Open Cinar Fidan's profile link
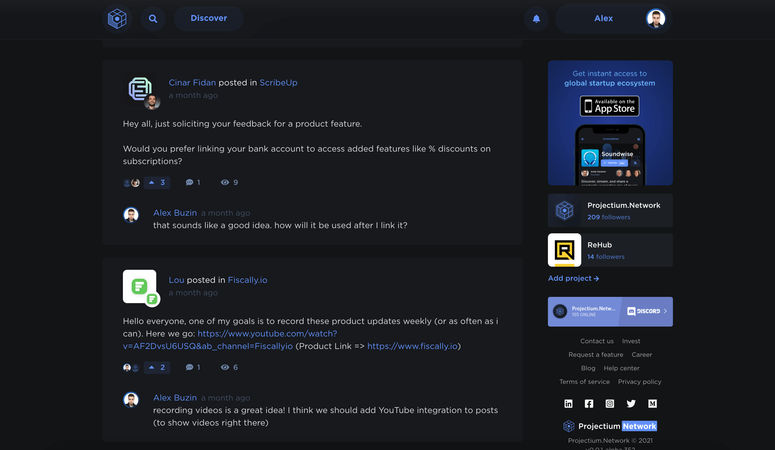The image size is (775, 450). [x=192, y=83]
